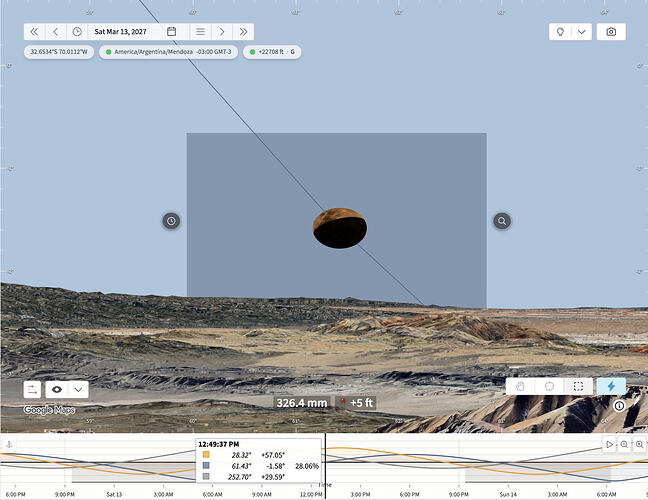Click the Sun 14 label on timeline
This screenshot has height=500, width=648.
(x=508, y=494)
